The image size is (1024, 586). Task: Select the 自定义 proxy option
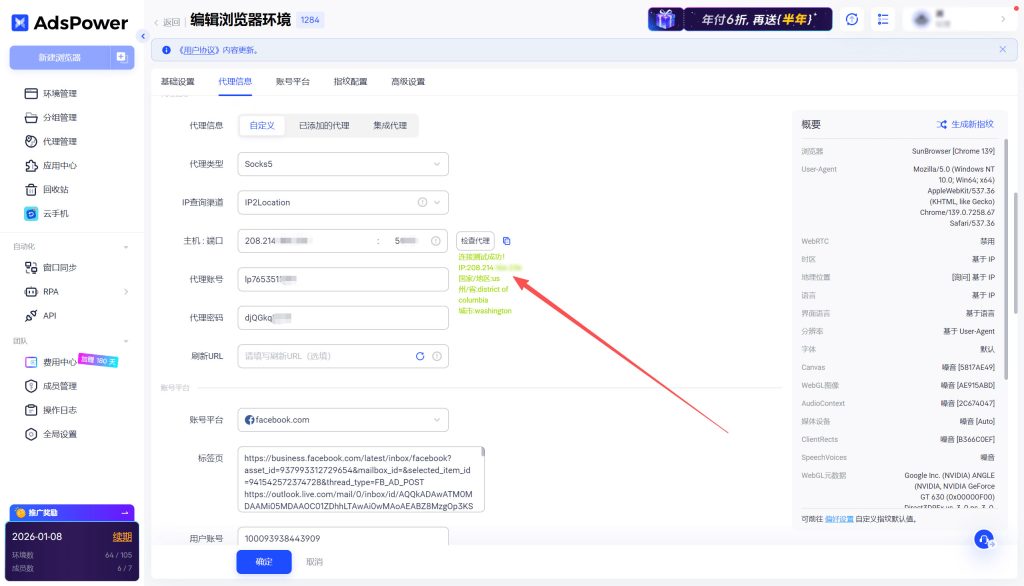pyautogui.click(x=262, y=125)
